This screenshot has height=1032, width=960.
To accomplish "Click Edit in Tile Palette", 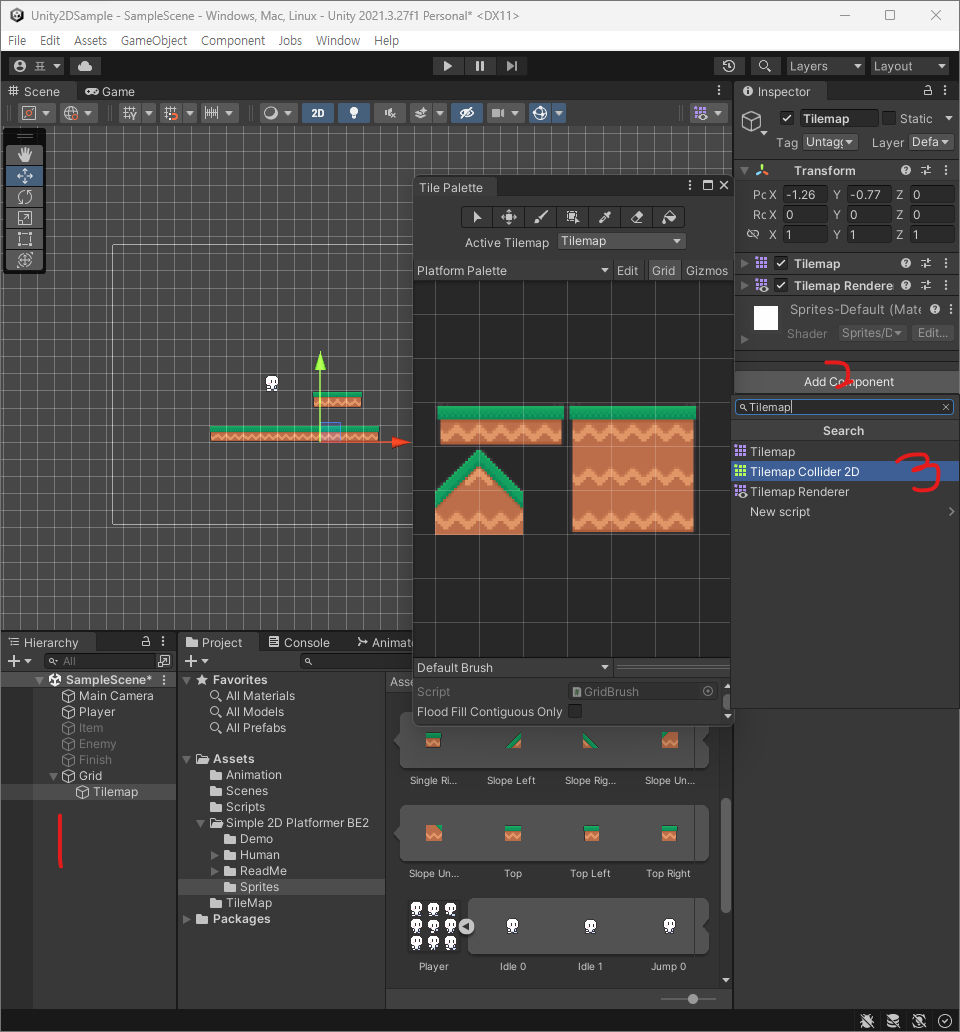I will (x=627, y=271).
